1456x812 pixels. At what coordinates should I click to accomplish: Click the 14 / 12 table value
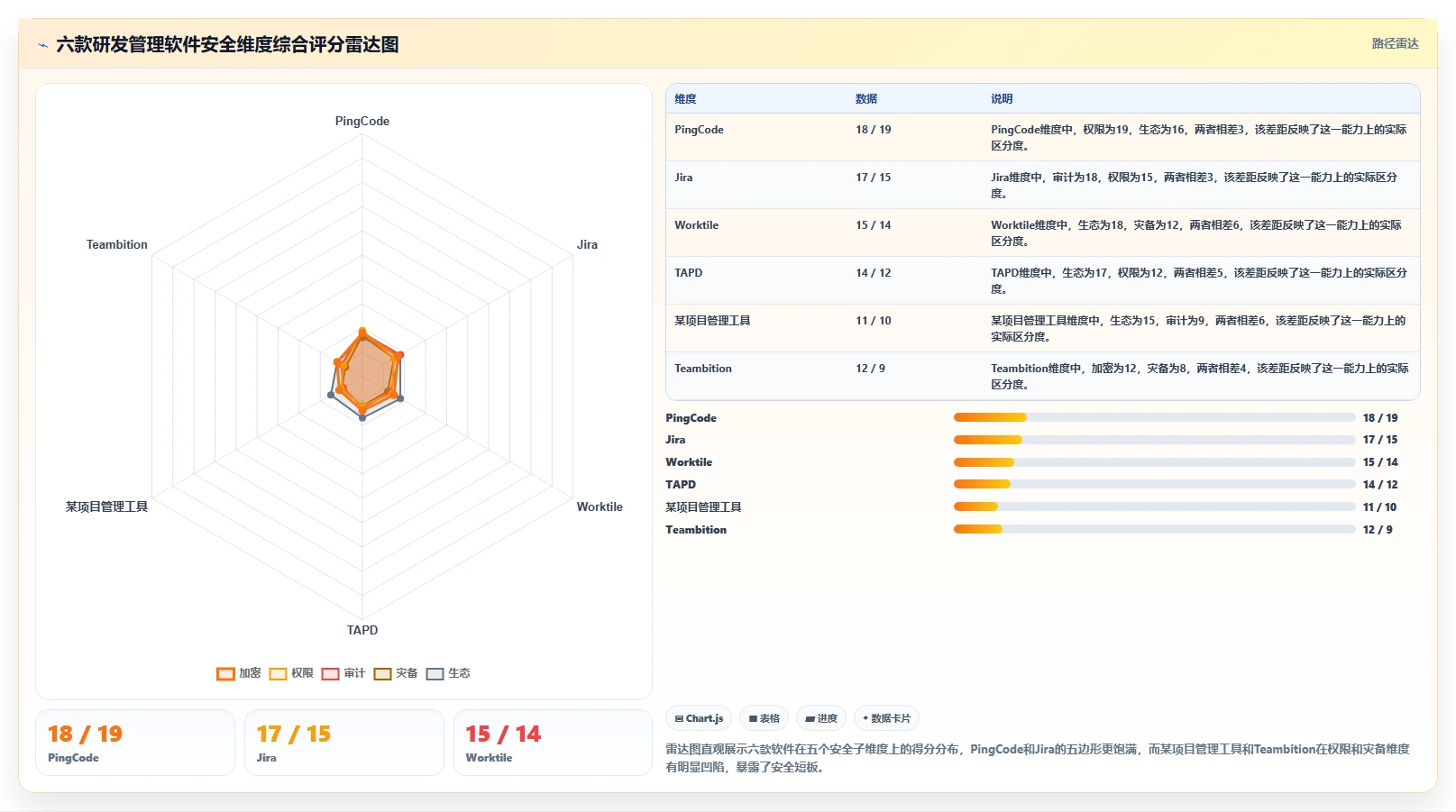tap(874, 273)
